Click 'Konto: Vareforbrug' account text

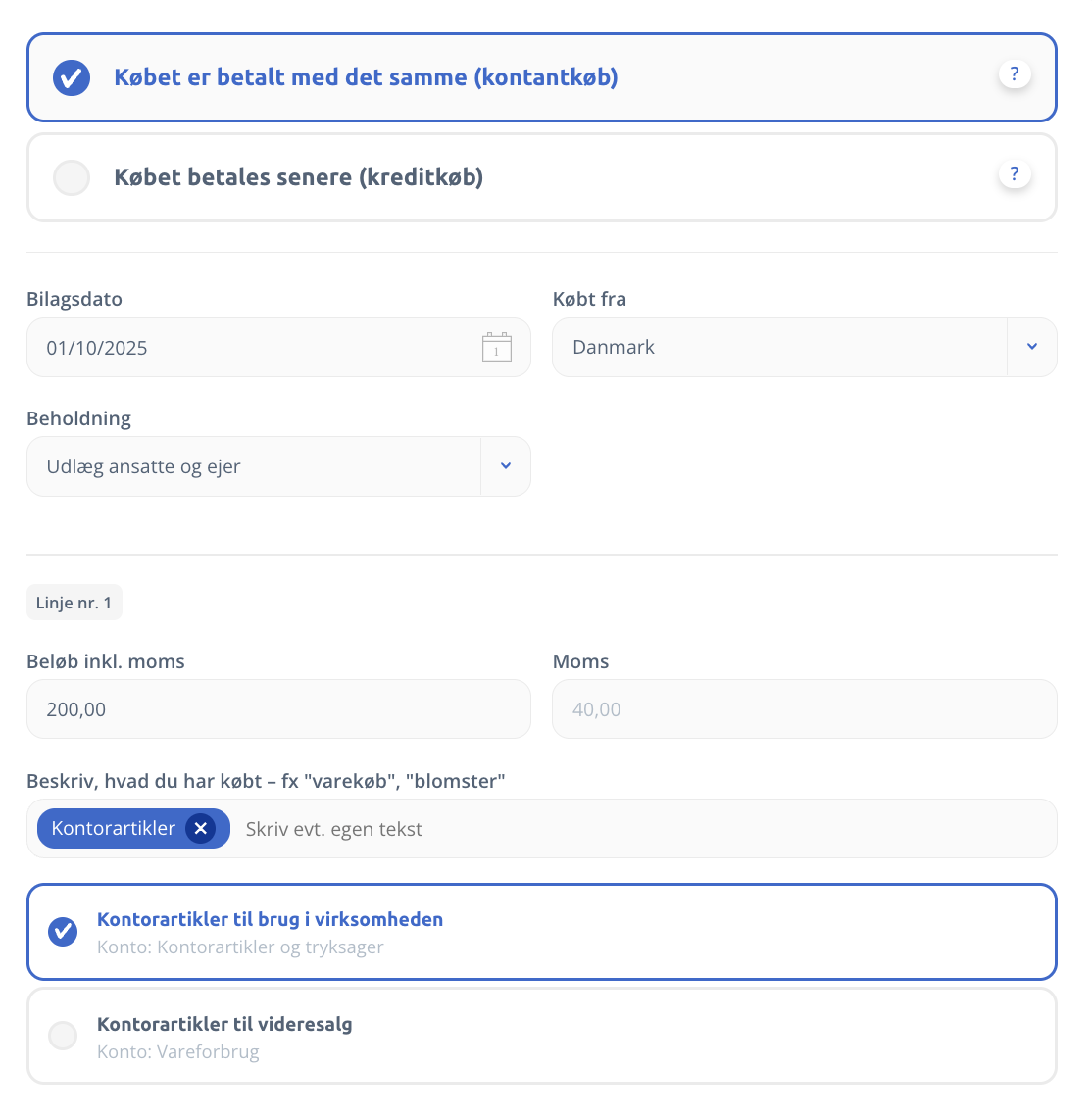(178, 1052)
